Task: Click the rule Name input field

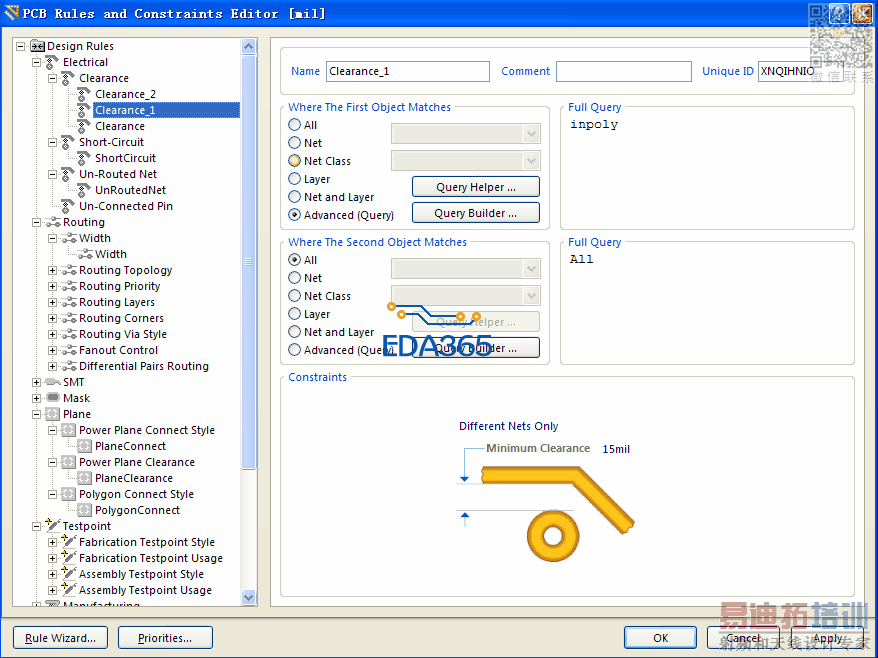Action: click(x=408, y=71)
